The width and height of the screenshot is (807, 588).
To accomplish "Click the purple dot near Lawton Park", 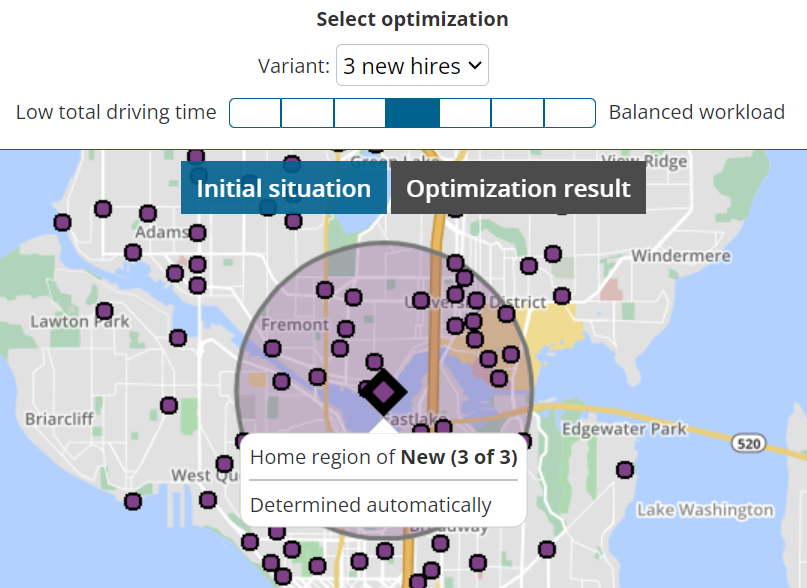I will point(104,311).
